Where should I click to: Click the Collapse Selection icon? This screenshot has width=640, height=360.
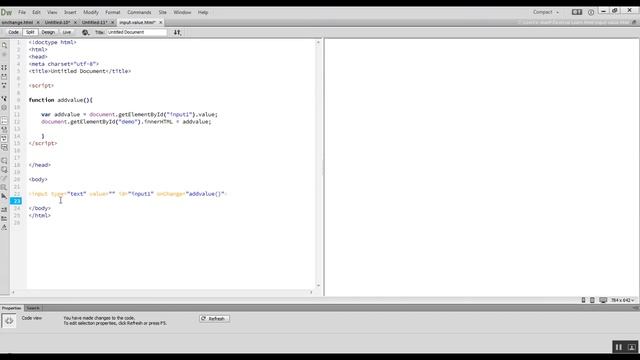(x=4, y=76)
